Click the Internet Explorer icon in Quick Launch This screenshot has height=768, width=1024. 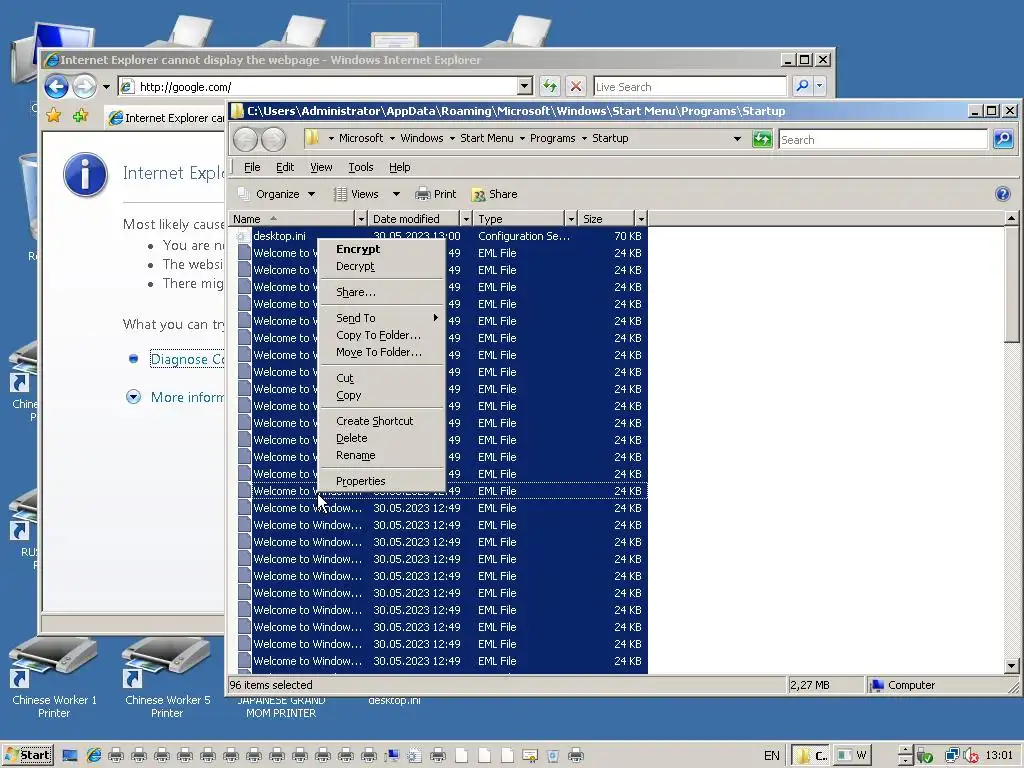pyautogui.click(x=93, y=756)
